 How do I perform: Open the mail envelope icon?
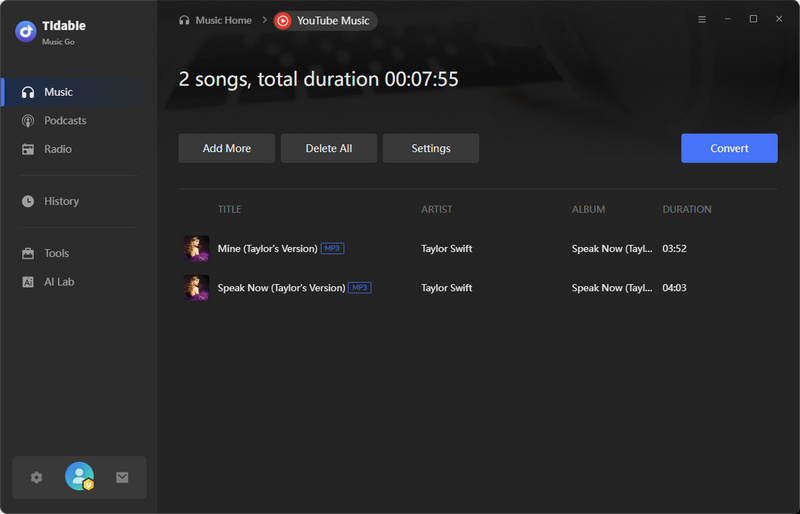[x=122, y=477]
